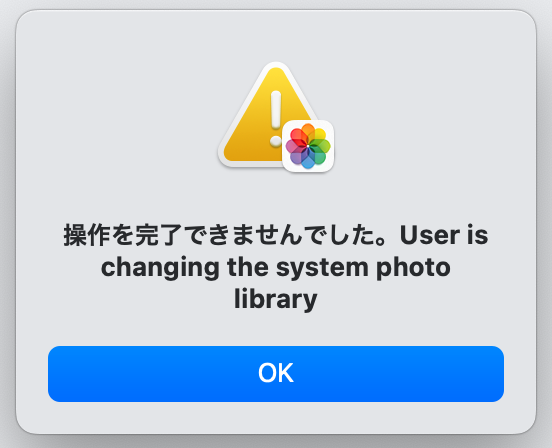Dismiss the alert with the blue OK button
552x448 pixels.
tap(276, 374)
